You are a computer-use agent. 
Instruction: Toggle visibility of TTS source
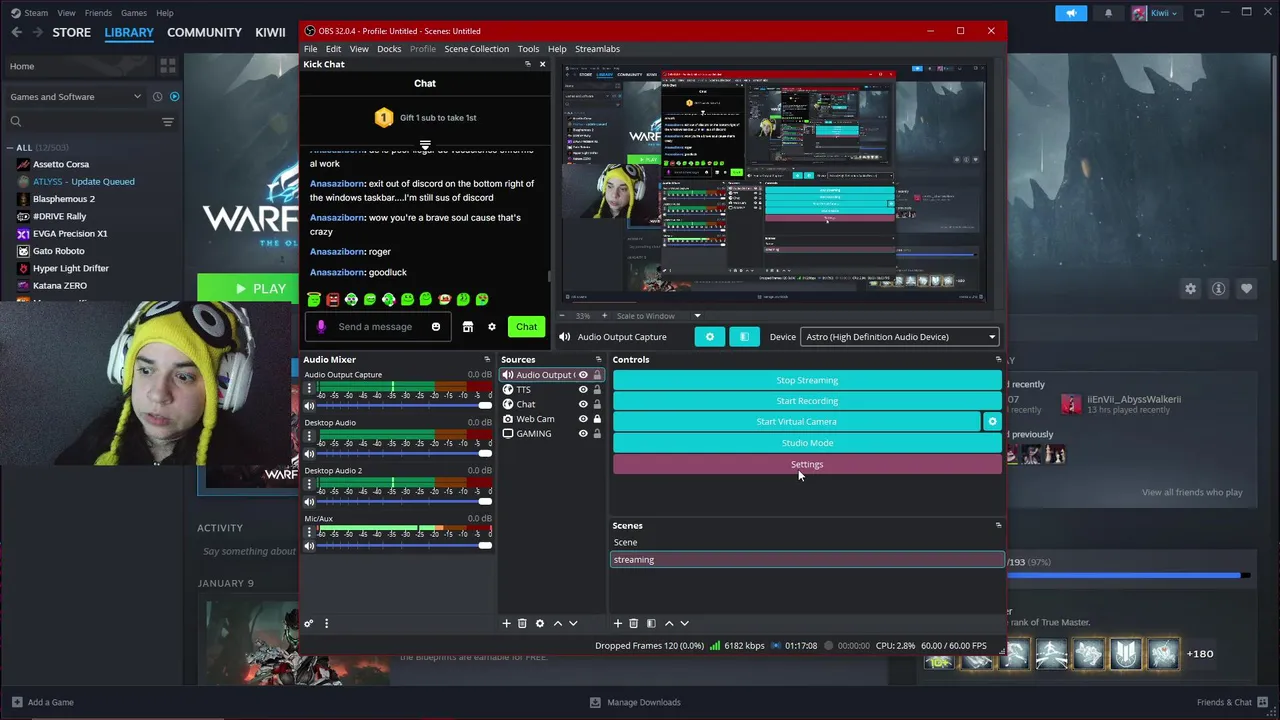coord(583,390)
